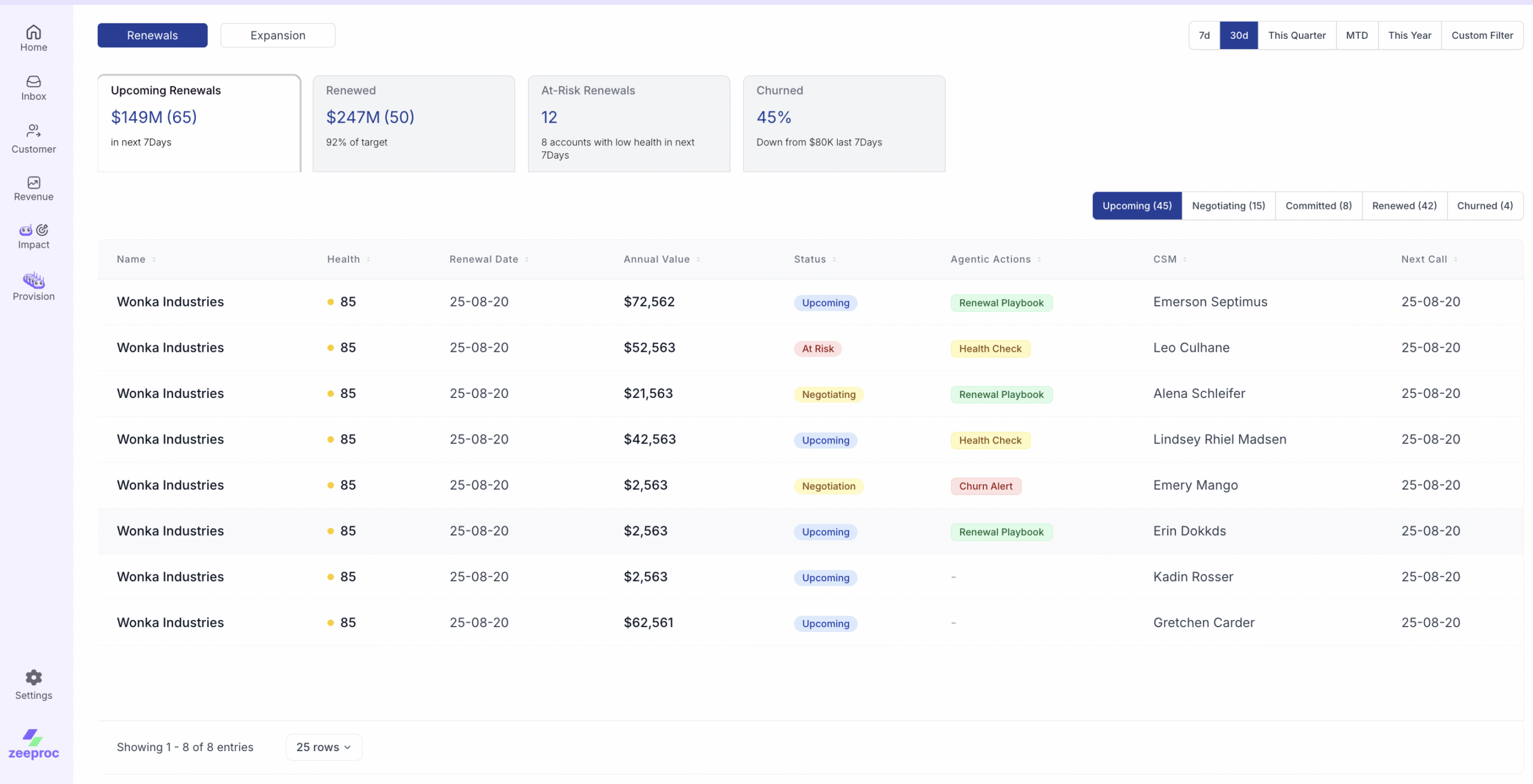The height and width of the screenshot is (784, 1533).
Task: Go to Customer section icon
Action: (34, 131)
